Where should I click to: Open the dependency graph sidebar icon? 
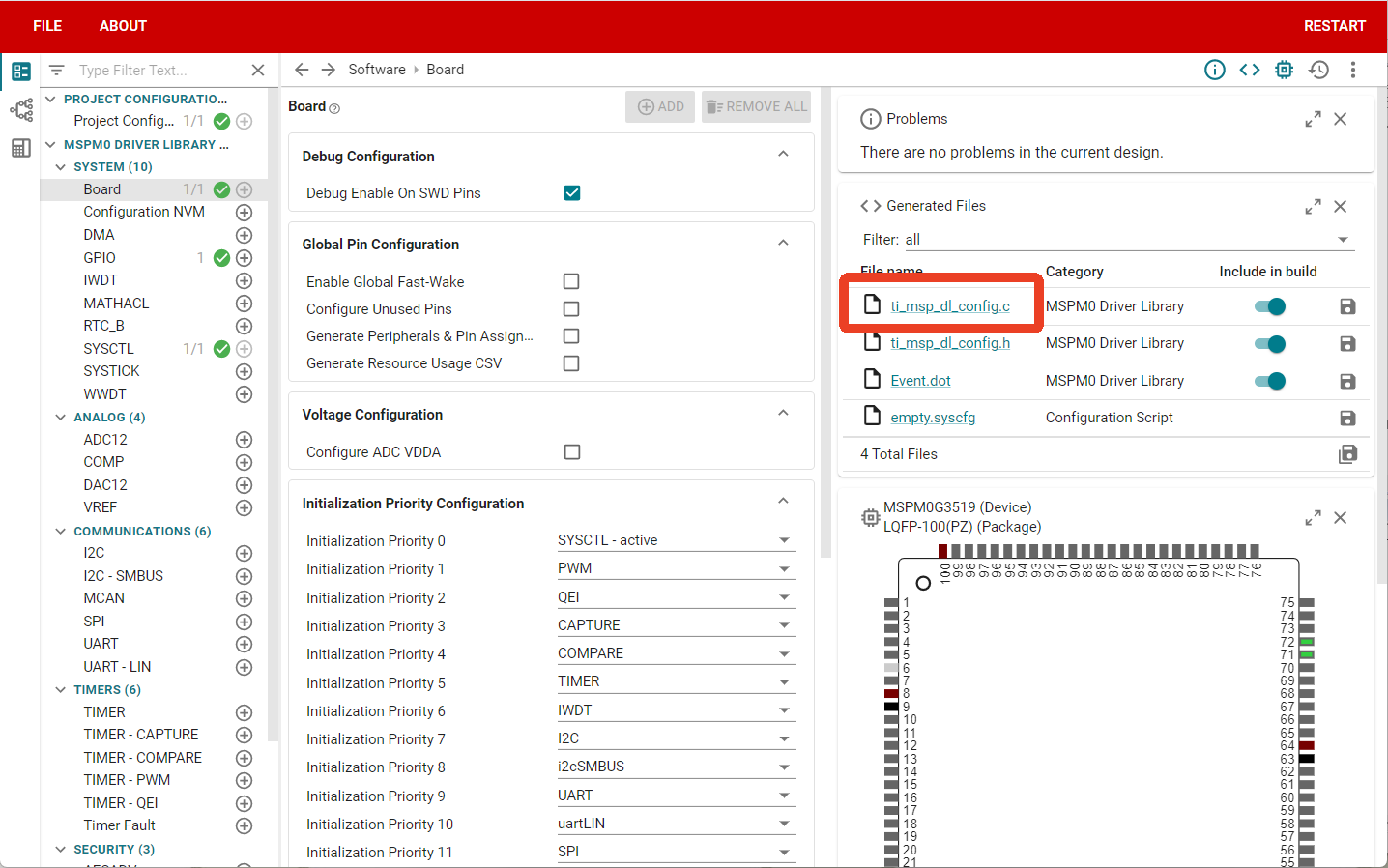21,110
